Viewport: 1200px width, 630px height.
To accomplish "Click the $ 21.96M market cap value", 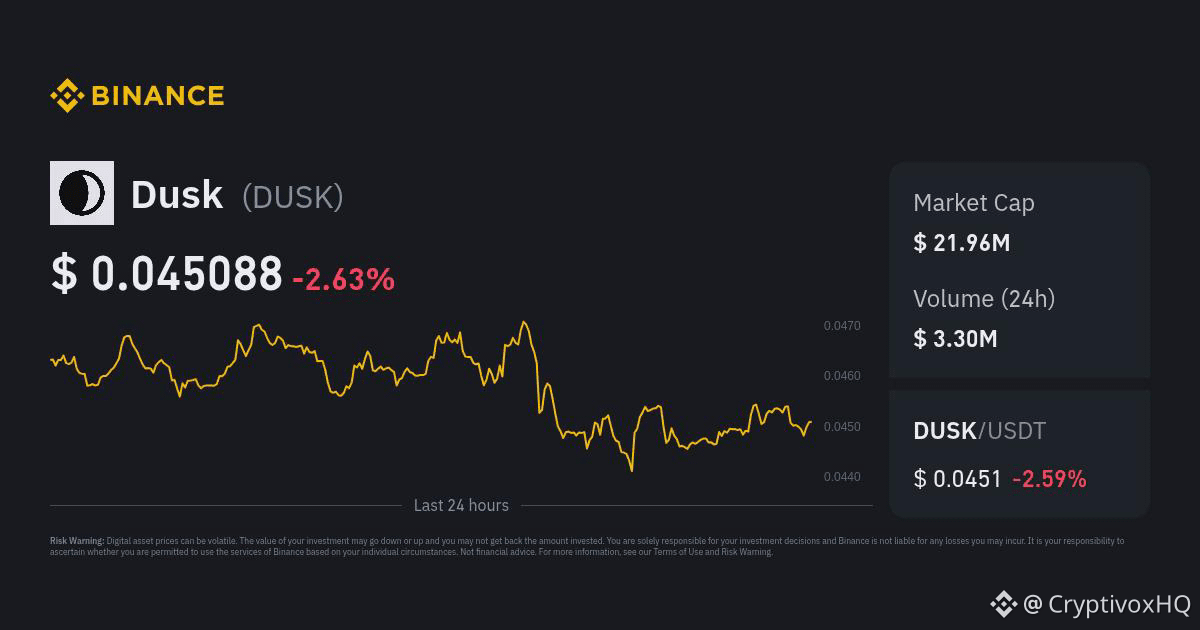I will (x=962, y=242).
